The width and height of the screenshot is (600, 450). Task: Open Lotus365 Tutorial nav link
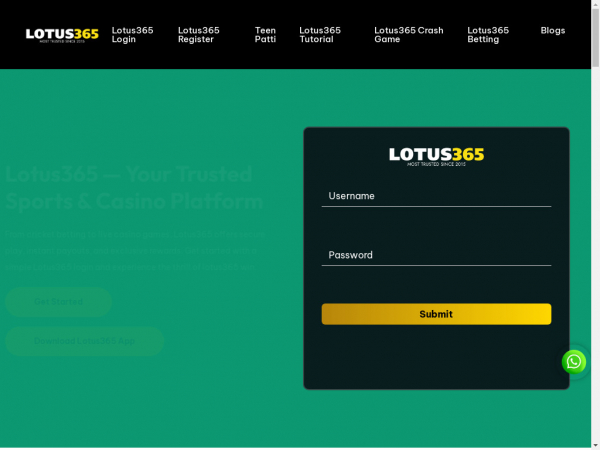tap(320, 35)
